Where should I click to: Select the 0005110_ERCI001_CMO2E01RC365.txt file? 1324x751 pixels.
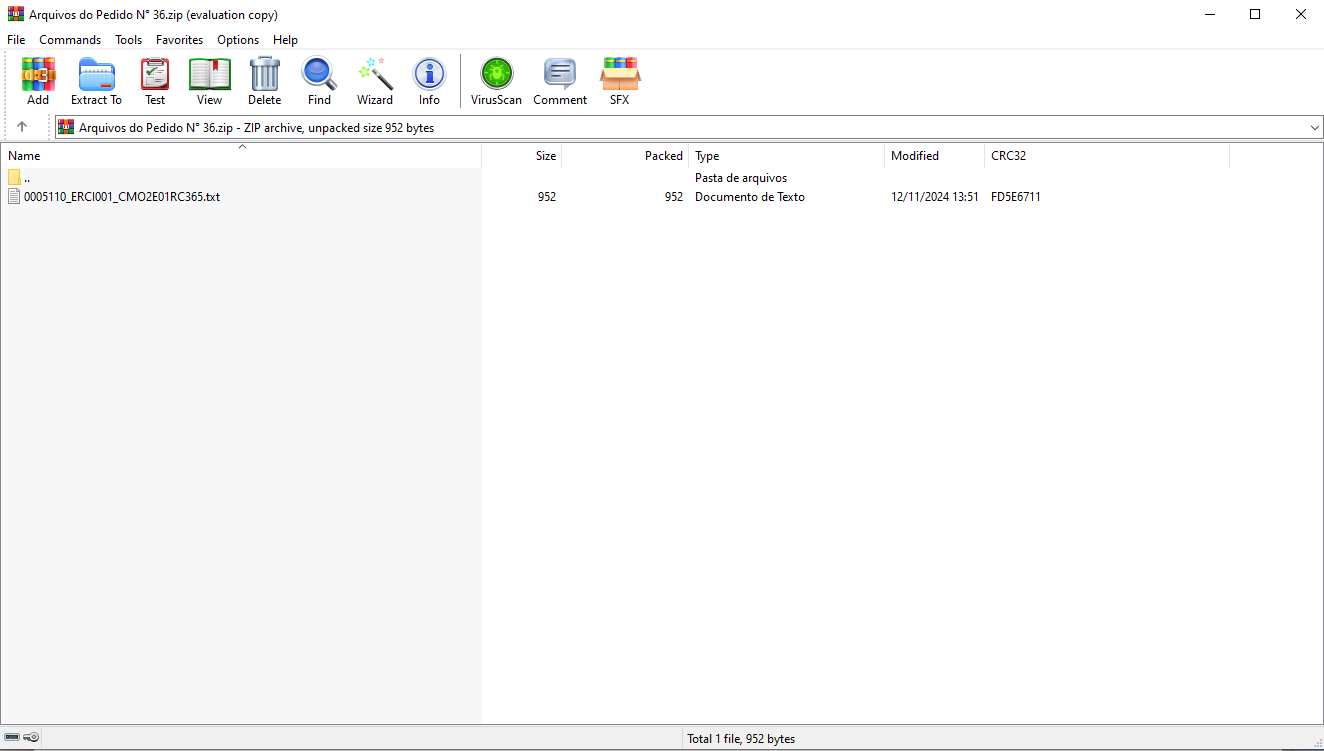[x=121, y=197]
